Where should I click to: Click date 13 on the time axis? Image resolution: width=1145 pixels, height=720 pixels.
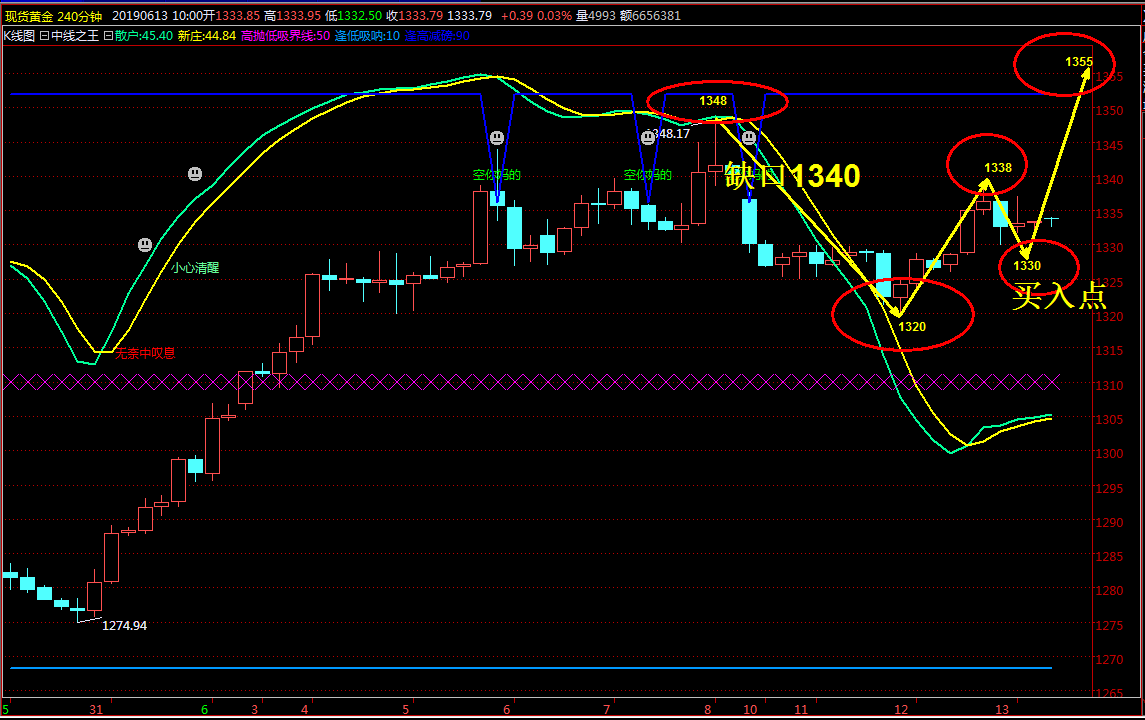pos(1002,710)
